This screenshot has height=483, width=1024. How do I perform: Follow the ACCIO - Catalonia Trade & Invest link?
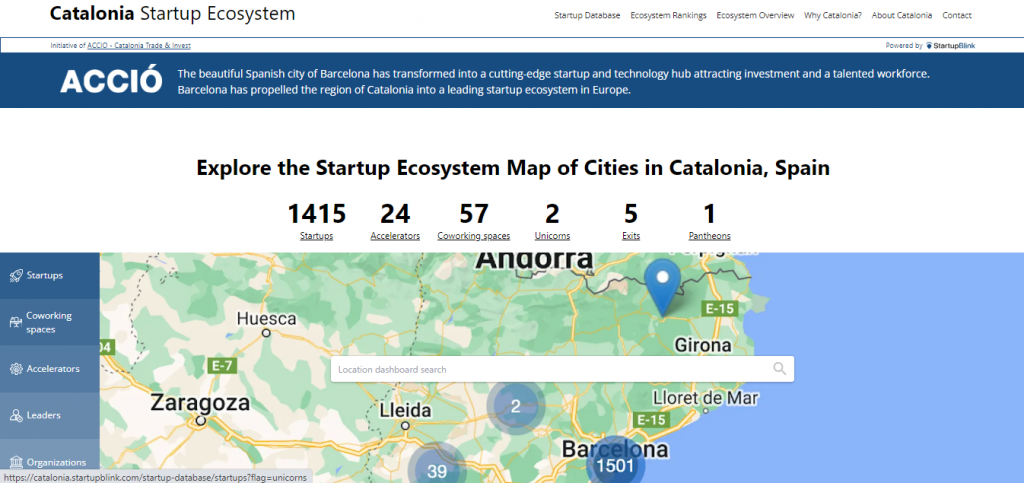pyautogui.click(x=139, y=45)
